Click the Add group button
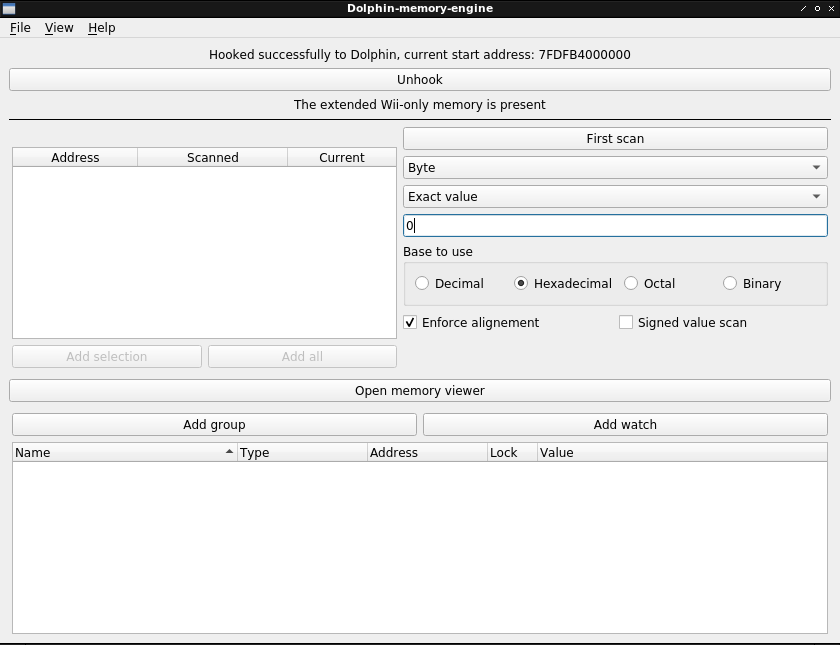Image resolution: width=840 pixels, height=645 pixels. (214, 425)
